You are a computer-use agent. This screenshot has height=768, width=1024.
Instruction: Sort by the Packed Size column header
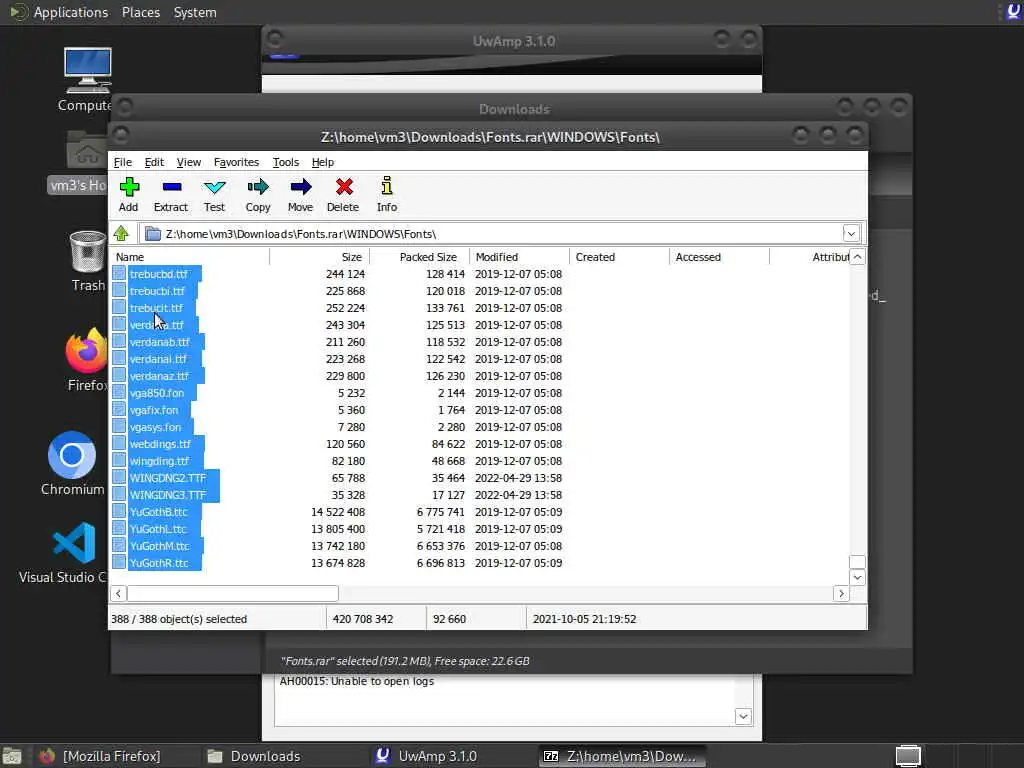419,257
